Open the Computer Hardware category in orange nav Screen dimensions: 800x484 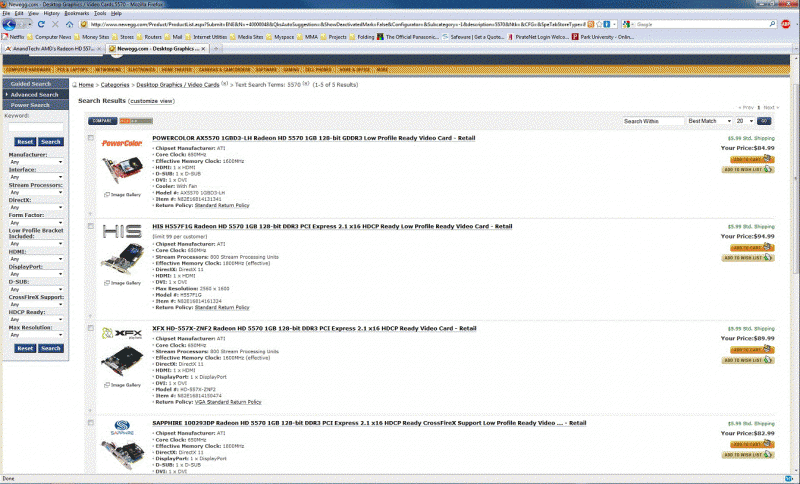[28, 69]
